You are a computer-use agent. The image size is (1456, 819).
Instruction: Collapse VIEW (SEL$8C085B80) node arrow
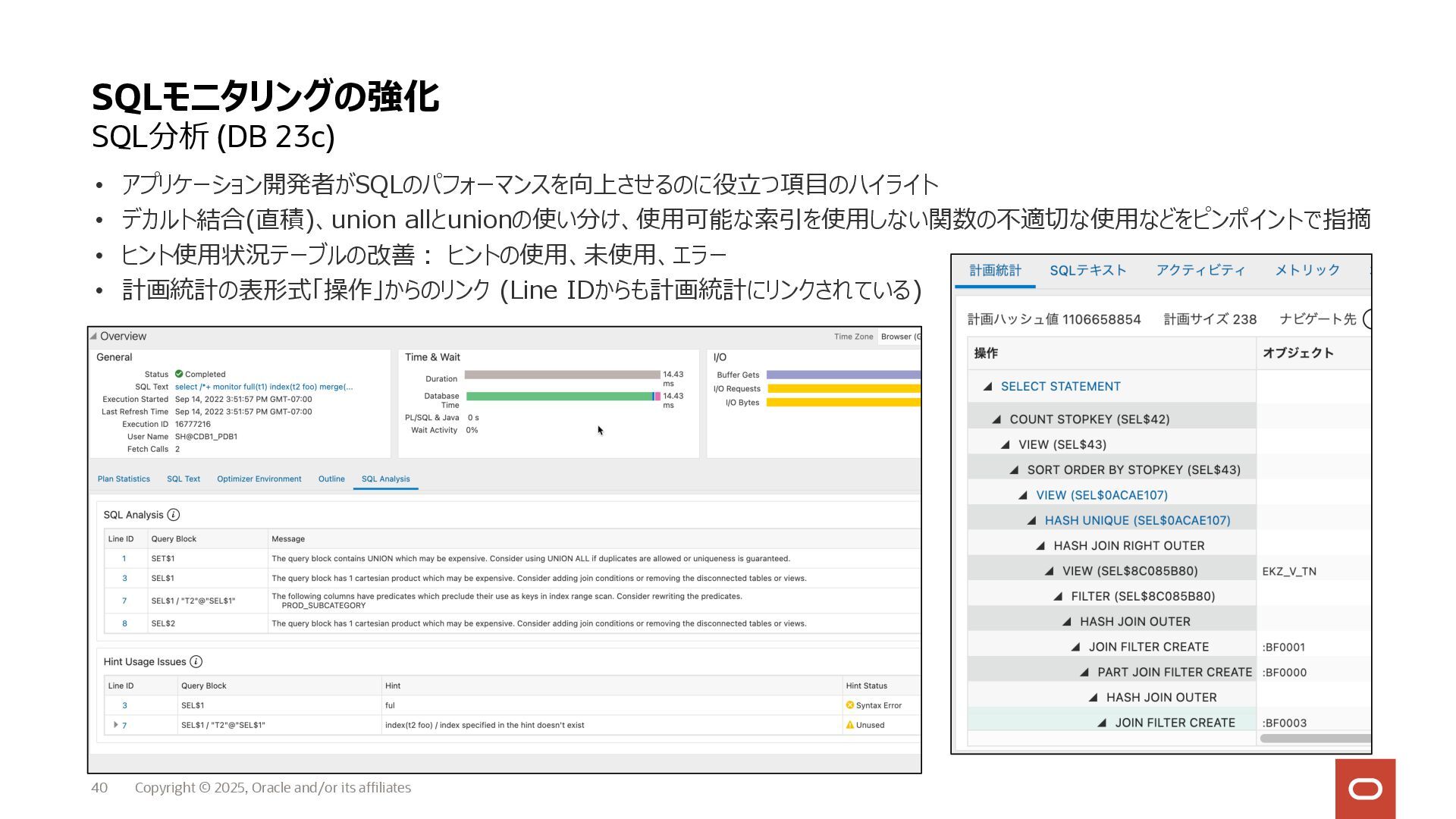click(x=1049, y=571)
